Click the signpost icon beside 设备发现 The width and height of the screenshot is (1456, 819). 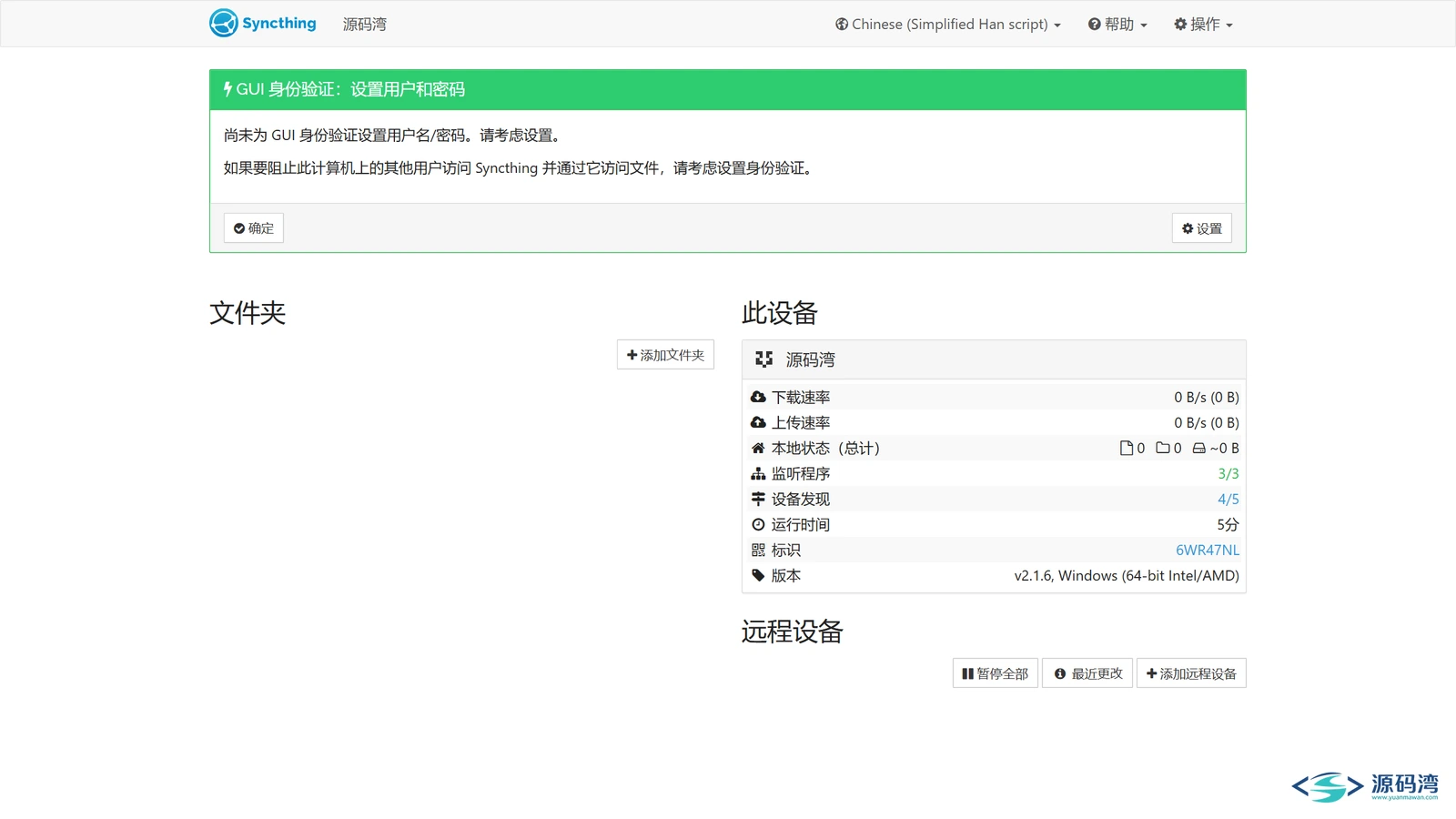coord(758,499)
